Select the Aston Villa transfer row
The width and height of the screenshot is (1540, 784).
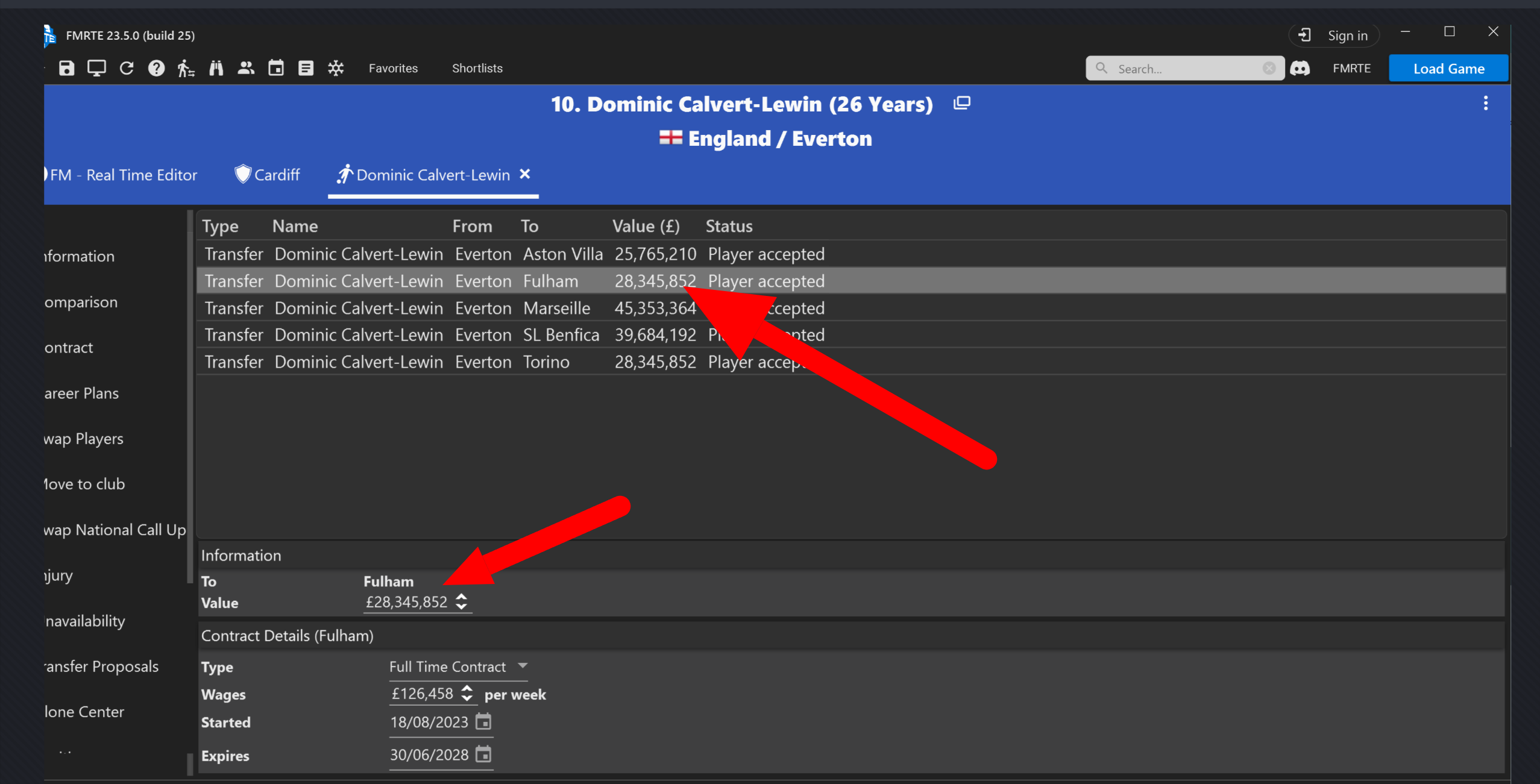(x=851, y=254)
